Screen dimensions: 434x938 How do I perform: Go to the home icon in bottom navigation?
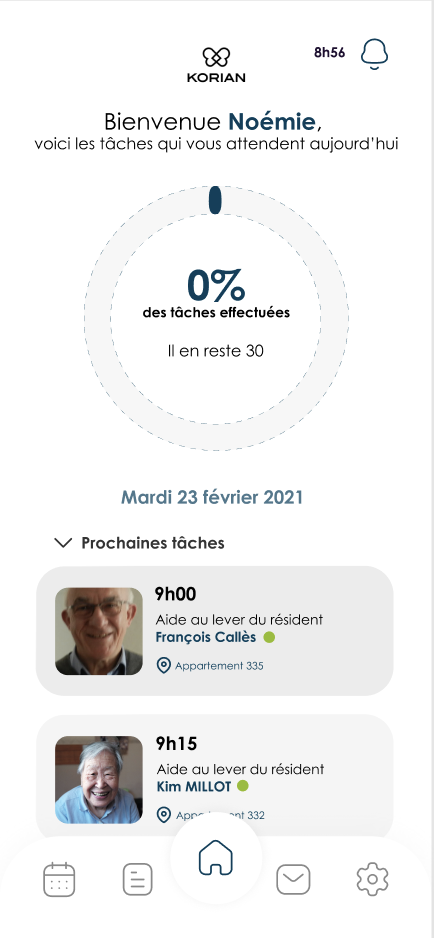pos(216,858)
